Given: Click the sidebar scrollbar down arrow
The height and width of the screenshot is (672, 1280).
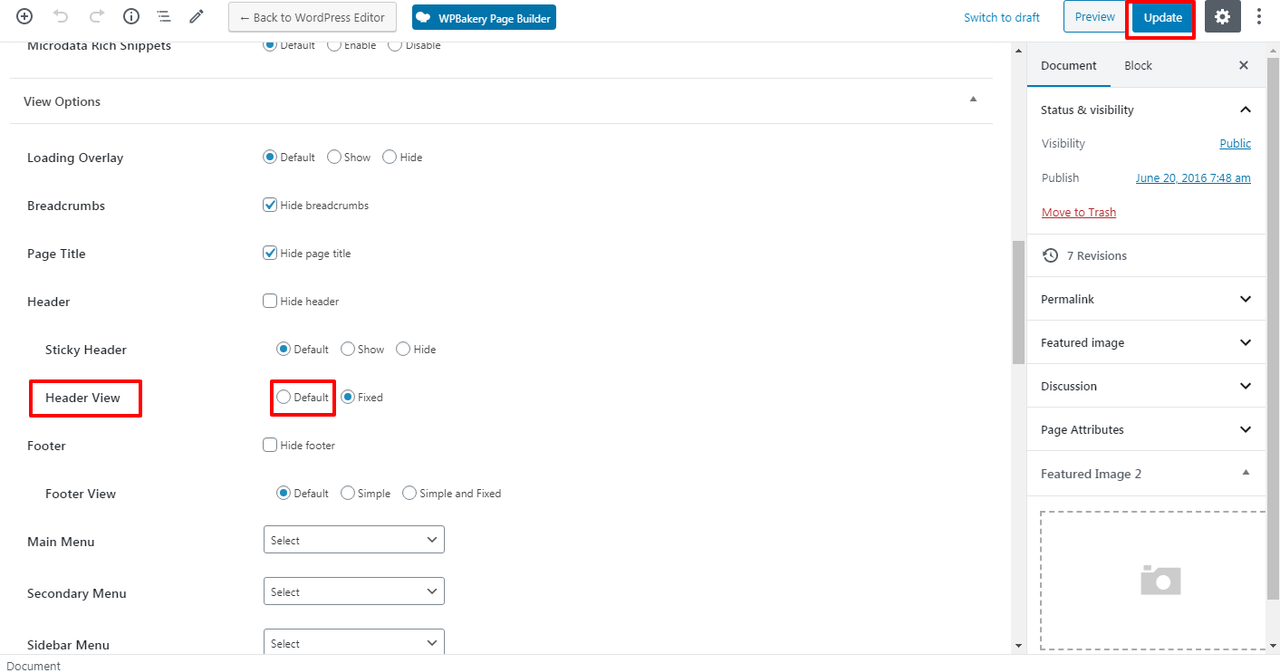Looking at the screenshot, I should point(1272,646).
